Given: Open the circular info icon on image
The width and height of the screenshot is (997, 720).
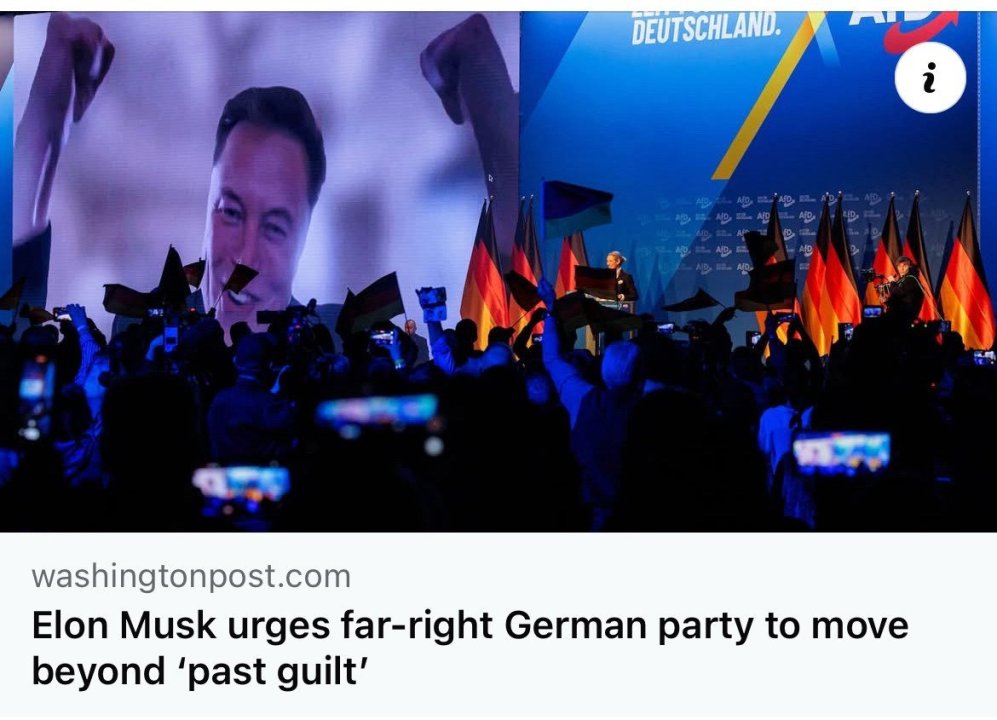Looking at the screenshot, I should tap(930, 78).
